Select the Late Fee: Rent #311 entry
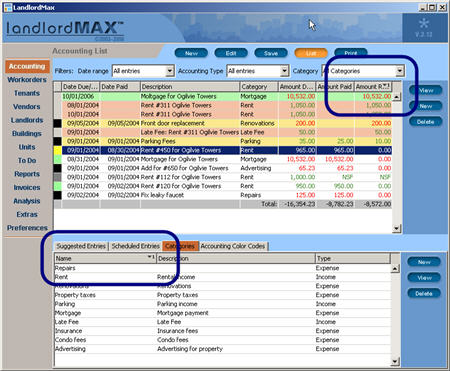Image resolution: width=450 pixels, height=371 pixels. tap(223, 132)
